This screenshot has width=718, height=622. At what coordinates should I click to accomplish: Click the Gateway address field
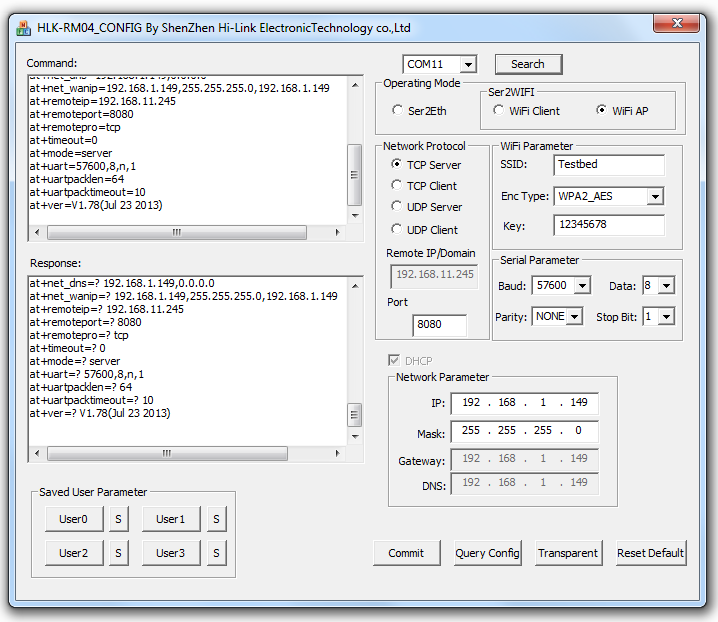[524, 459]
